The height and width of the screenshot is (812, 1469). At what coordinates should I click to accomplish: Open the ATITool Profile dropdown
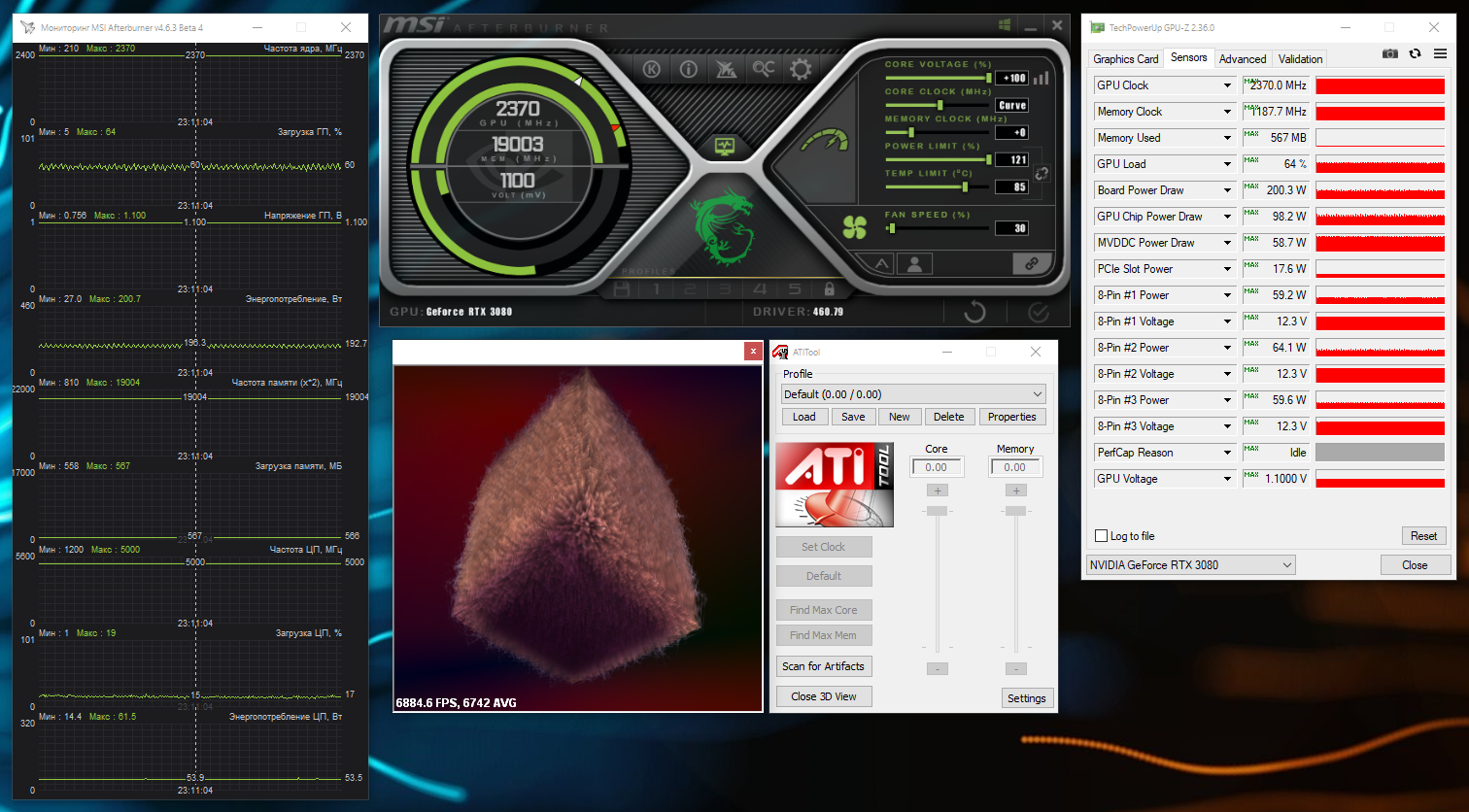913,394
